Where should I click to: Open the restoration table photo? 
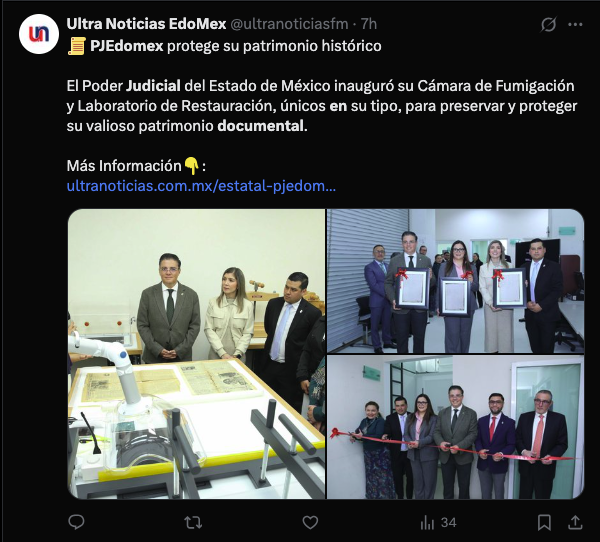pyautogui.click(x=196, y=354)
